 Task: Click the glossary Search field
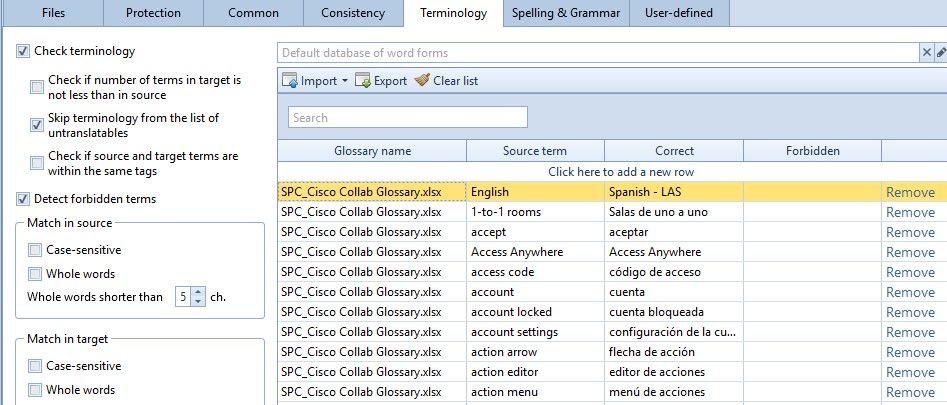[x=408, y=118]
